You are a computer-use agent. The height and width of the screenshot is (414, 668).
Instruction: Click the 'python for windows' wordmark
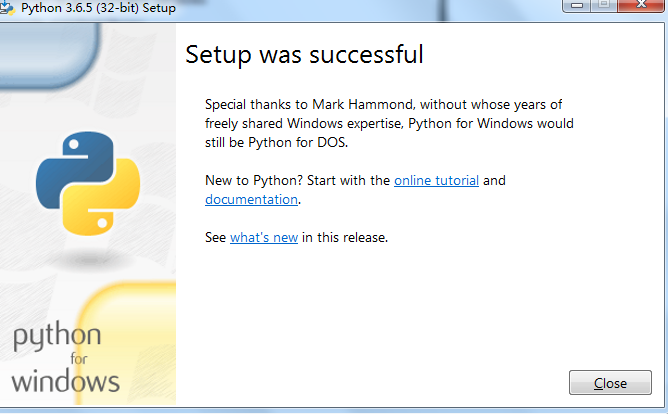point(66,358)
